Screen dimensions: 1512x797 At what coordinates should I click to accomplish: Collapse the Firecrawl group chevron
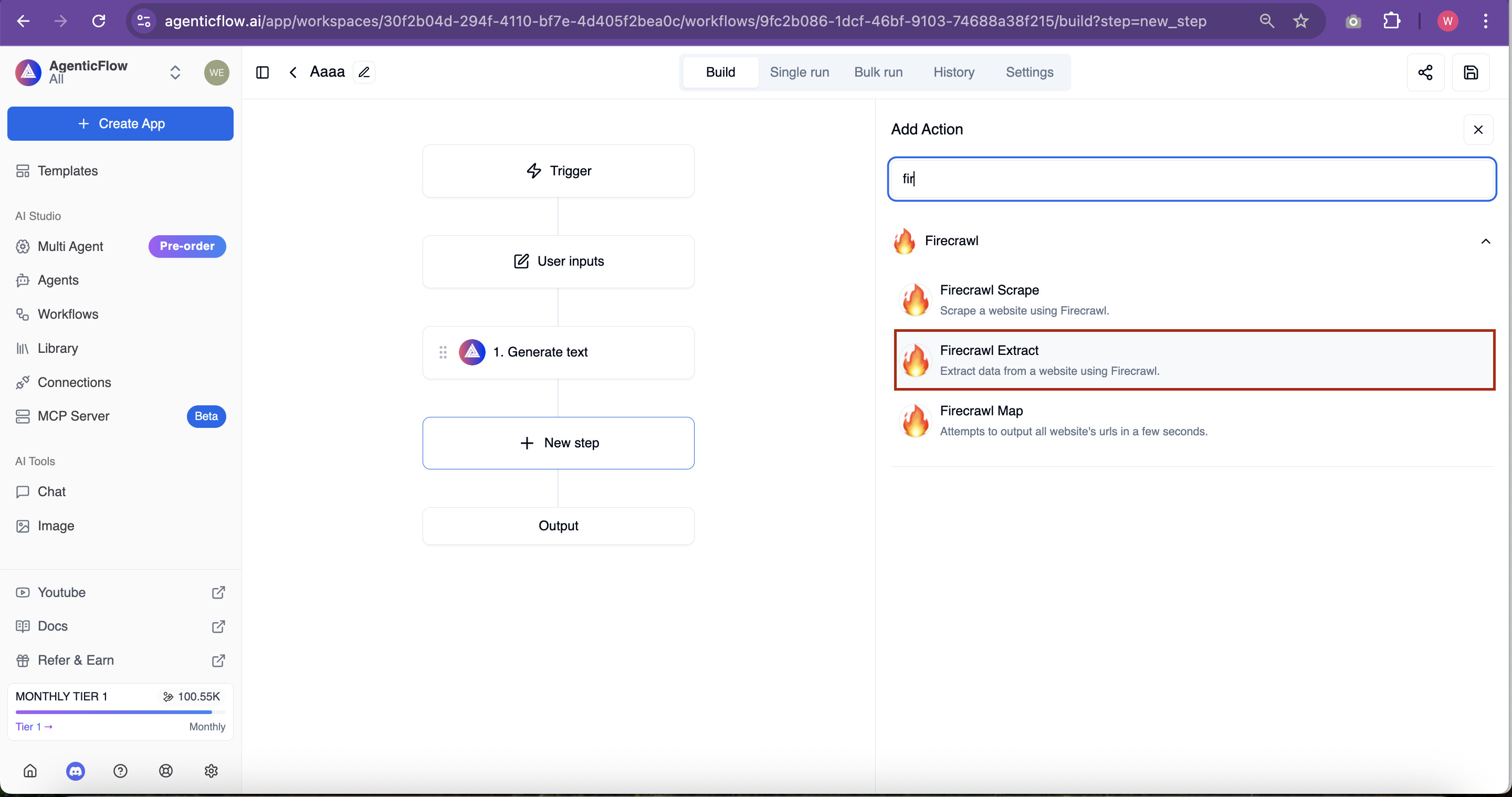point(1486,241)
